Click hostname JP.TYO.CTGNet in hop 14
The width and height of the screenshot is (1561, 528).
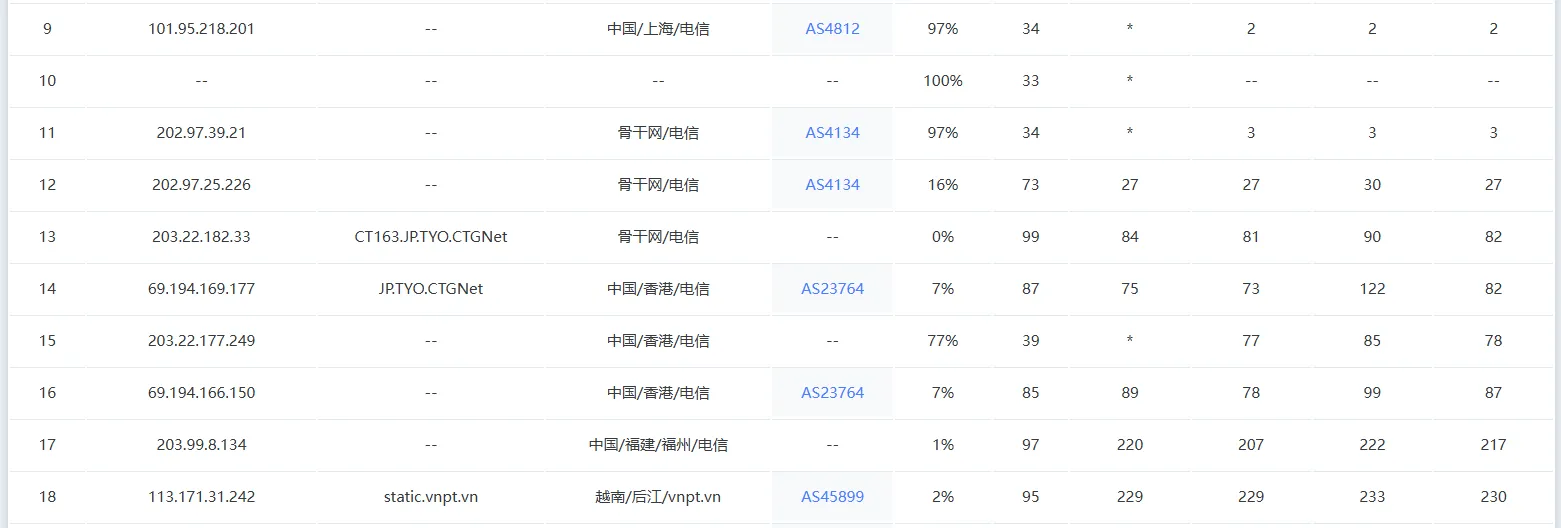coord(431,289)
